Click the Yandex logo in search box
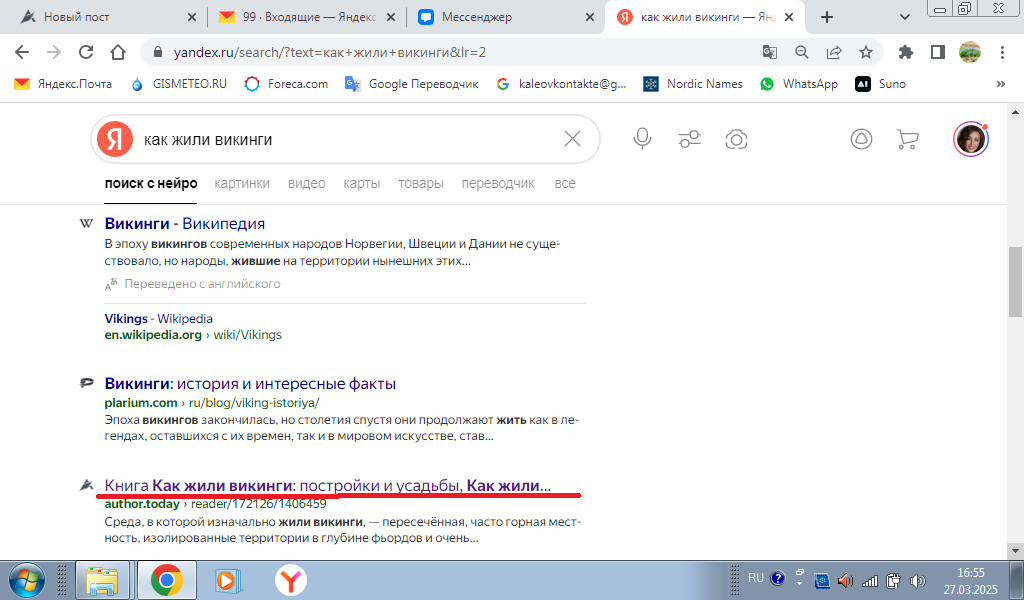The height and width of the screenshot is (600, 1024). 115,139
